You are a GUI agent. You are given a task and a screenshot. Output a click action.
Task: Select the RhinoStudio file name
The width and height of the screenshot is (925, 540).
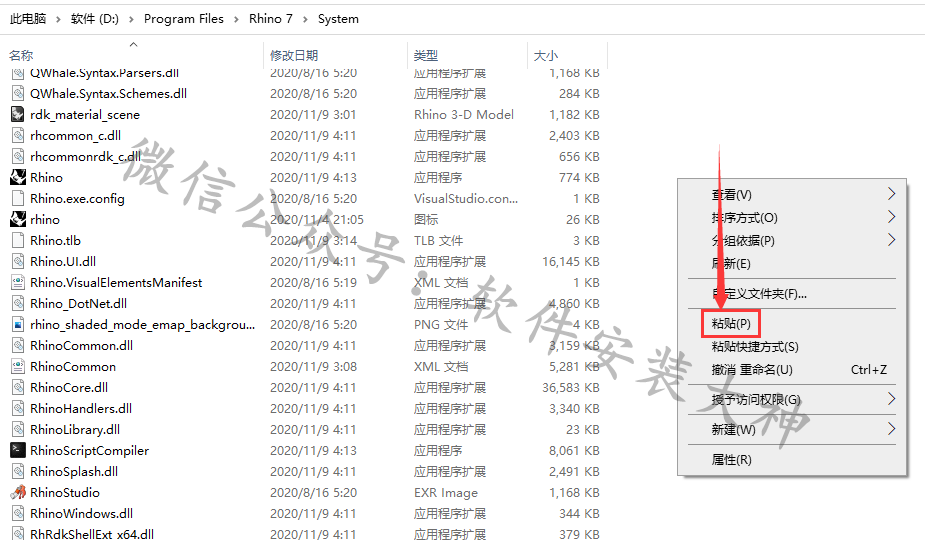pos(65,492)
